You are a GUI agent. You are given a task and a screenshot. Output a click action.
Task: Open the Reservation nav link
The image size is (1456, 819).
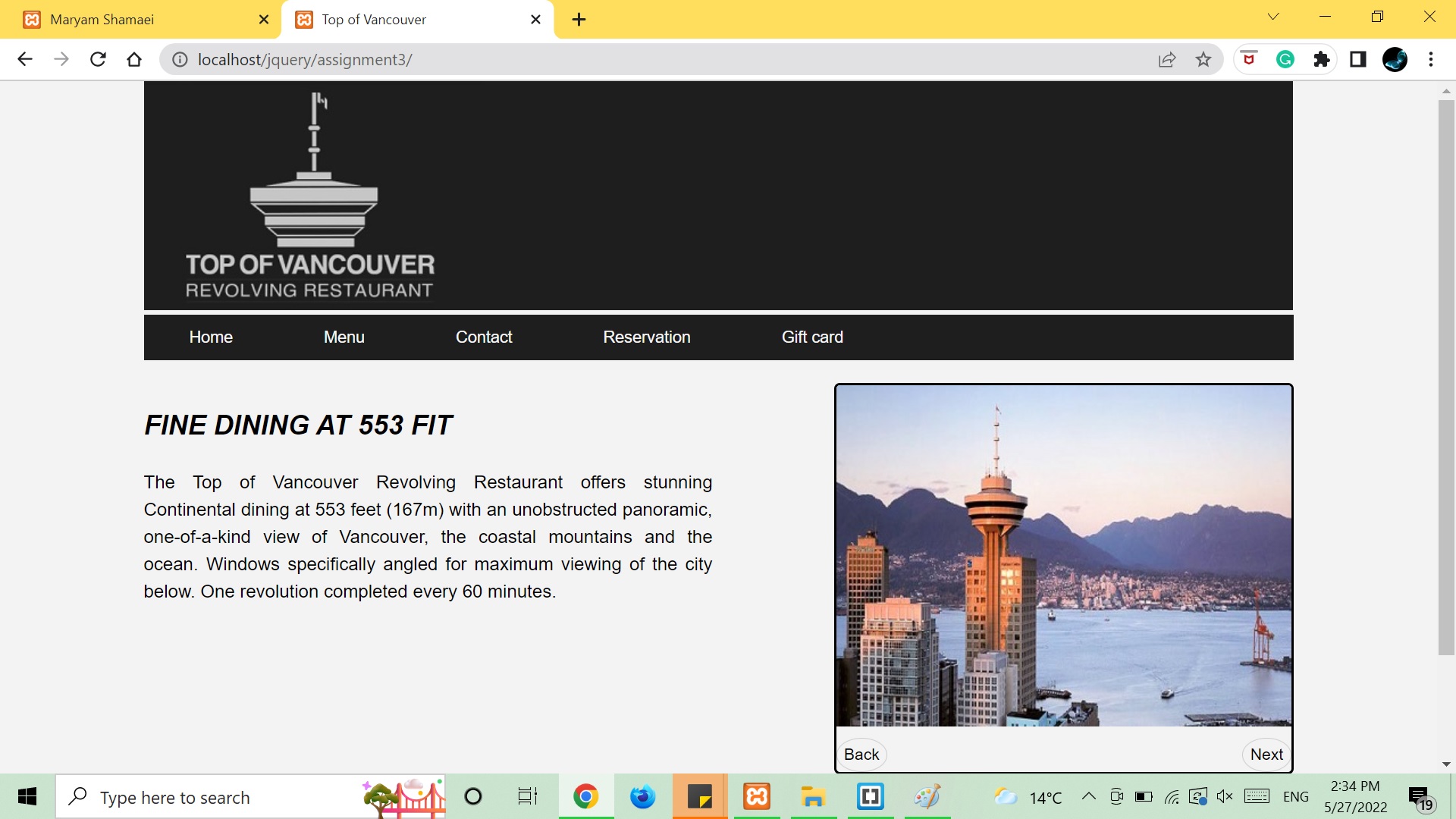point(647,337)
